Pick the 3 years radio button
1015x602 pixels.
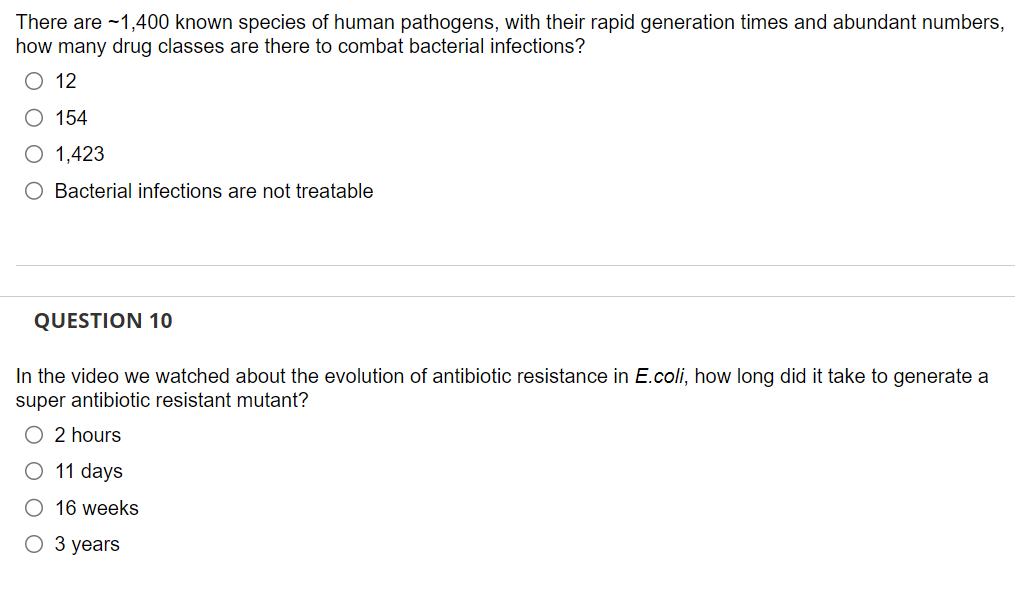pos(34,544)
